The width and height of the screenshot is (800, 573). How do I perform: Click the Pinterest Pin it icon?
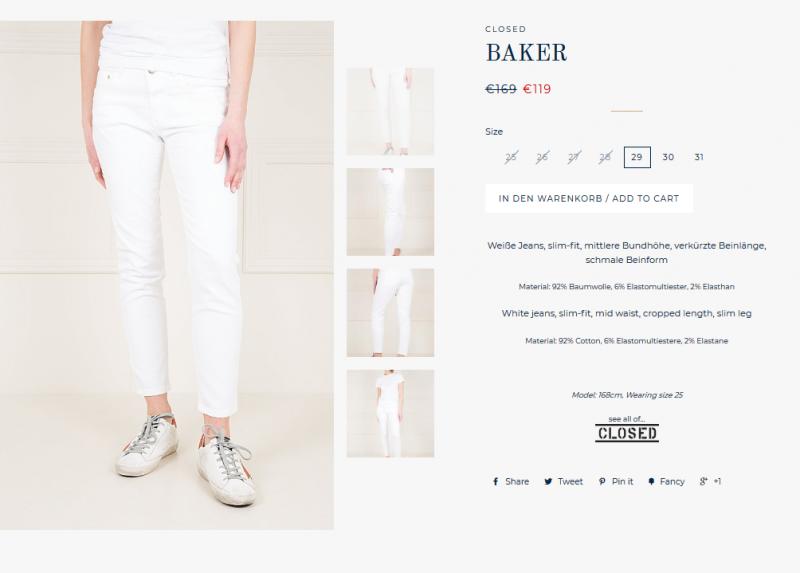[x=602, y=482]
